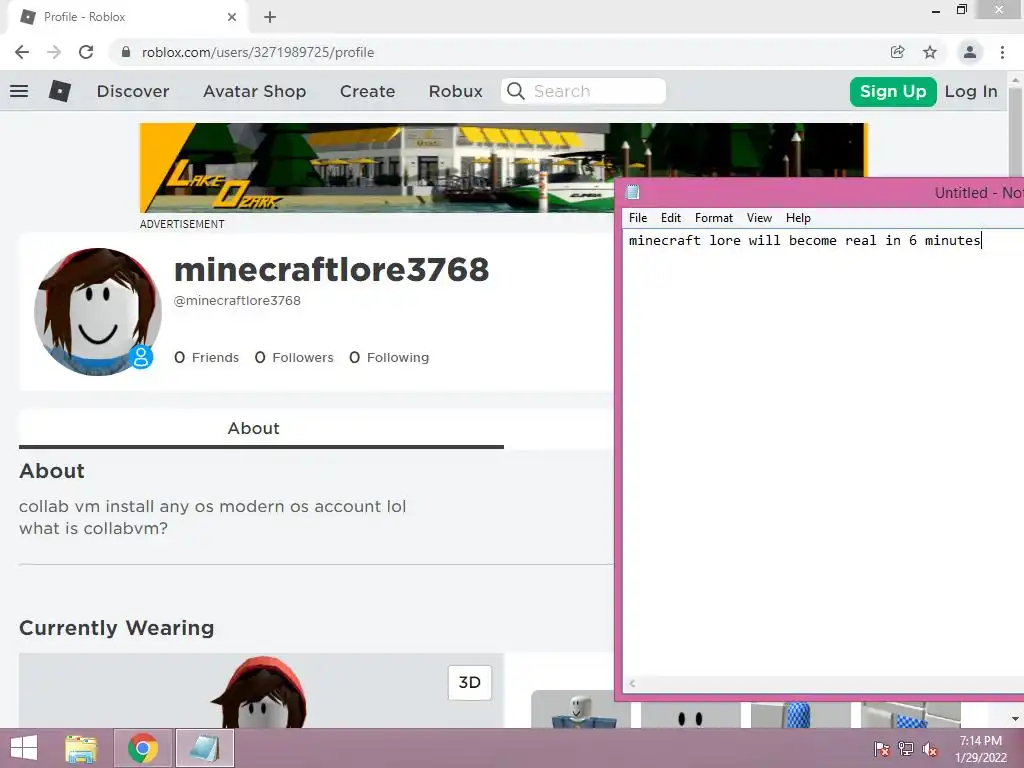Click the Roblox logo home icon
Image resolution: width=1024 pixels, height=768 pixels.
59,91
